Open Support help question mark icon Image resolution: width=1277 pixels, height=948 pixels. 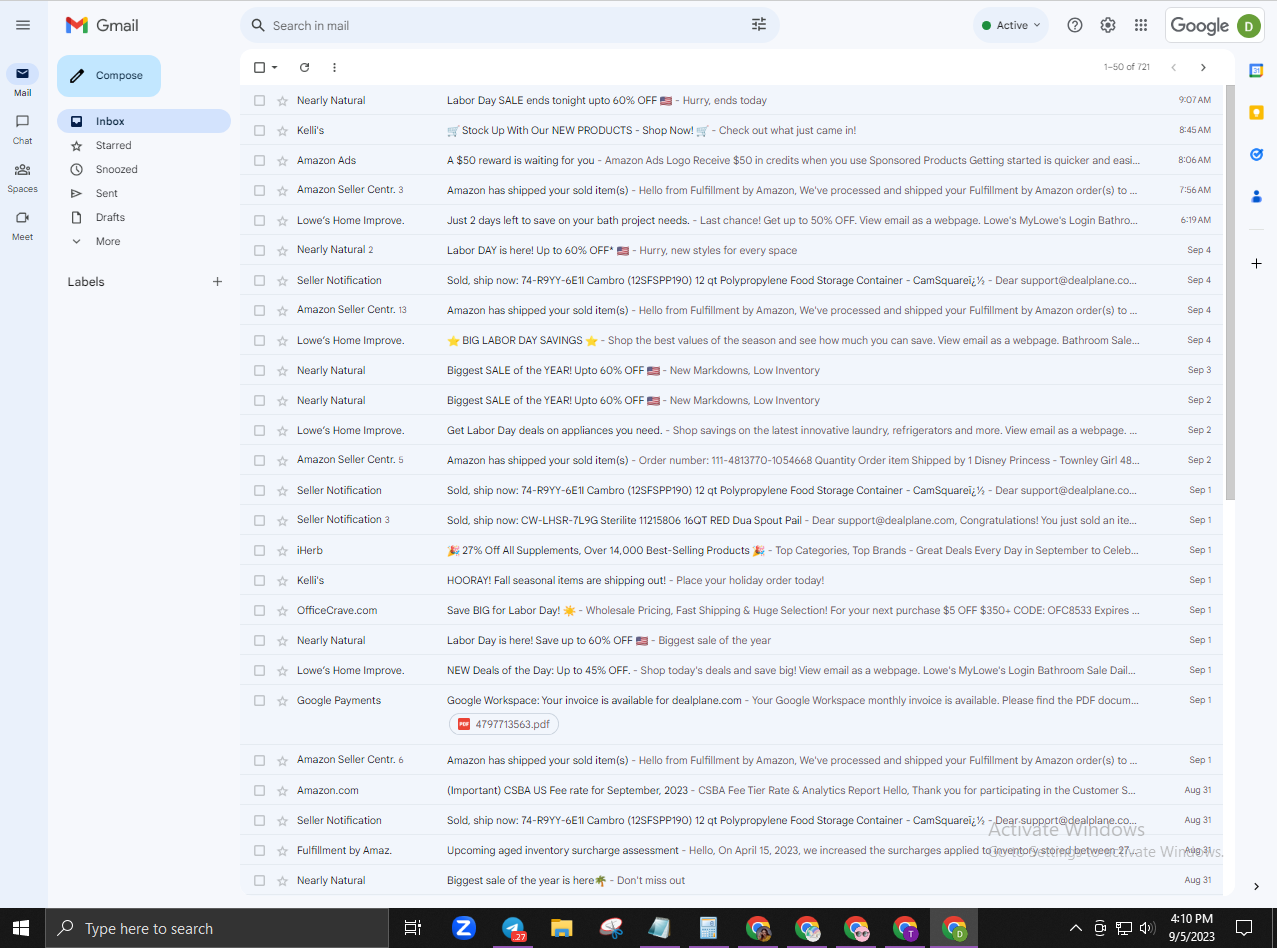pyautogui.click(x=1075, y=25)
